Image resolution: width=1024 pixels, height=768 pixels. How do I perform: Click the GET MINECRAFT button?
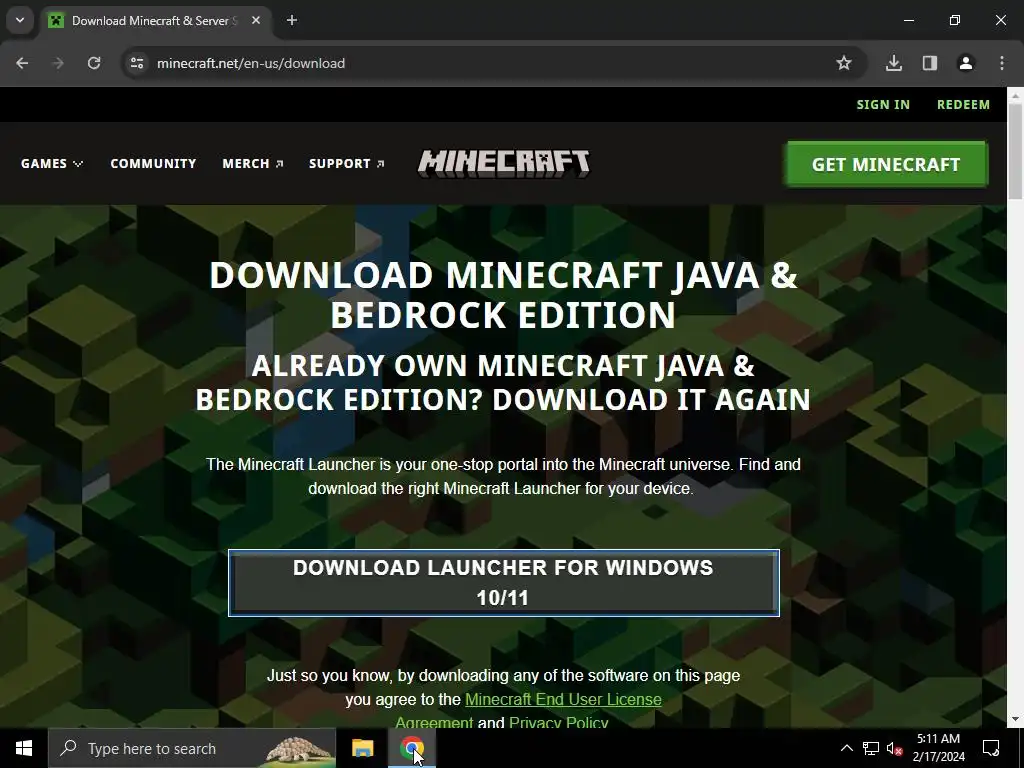pyautogui.click(x=886, y=165)
